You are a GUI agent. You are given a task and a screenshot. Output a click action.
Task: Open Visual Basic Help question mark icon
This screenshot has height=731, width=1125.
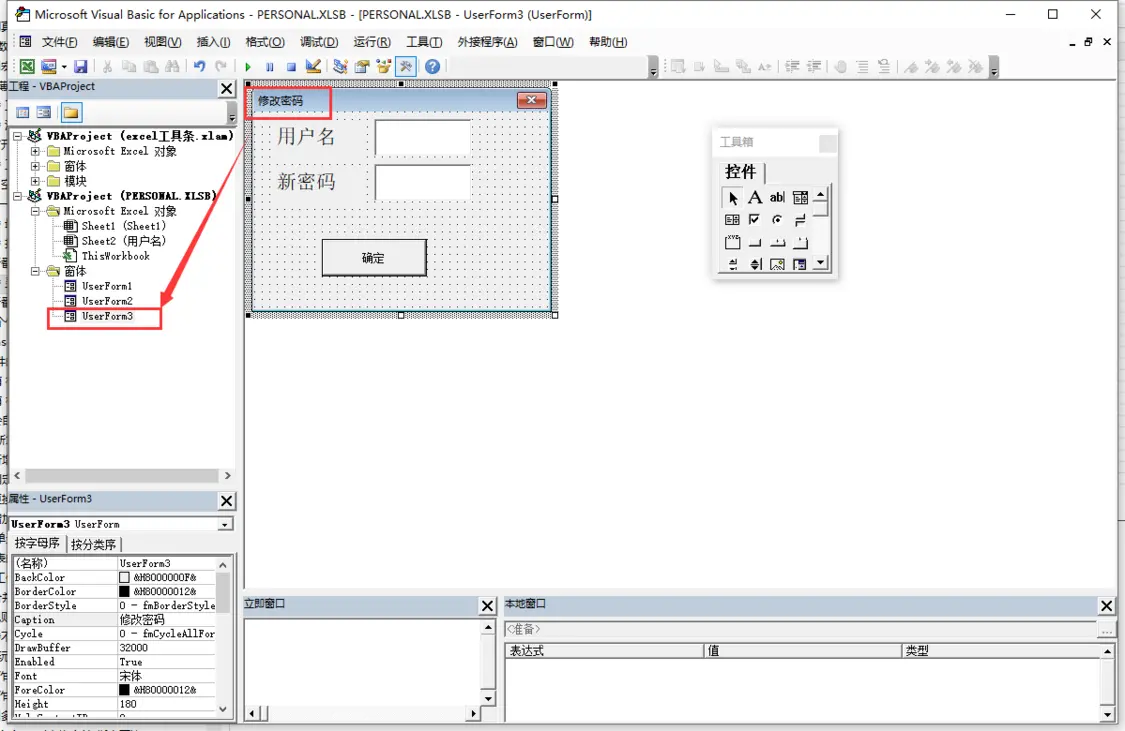pos(432,67)
